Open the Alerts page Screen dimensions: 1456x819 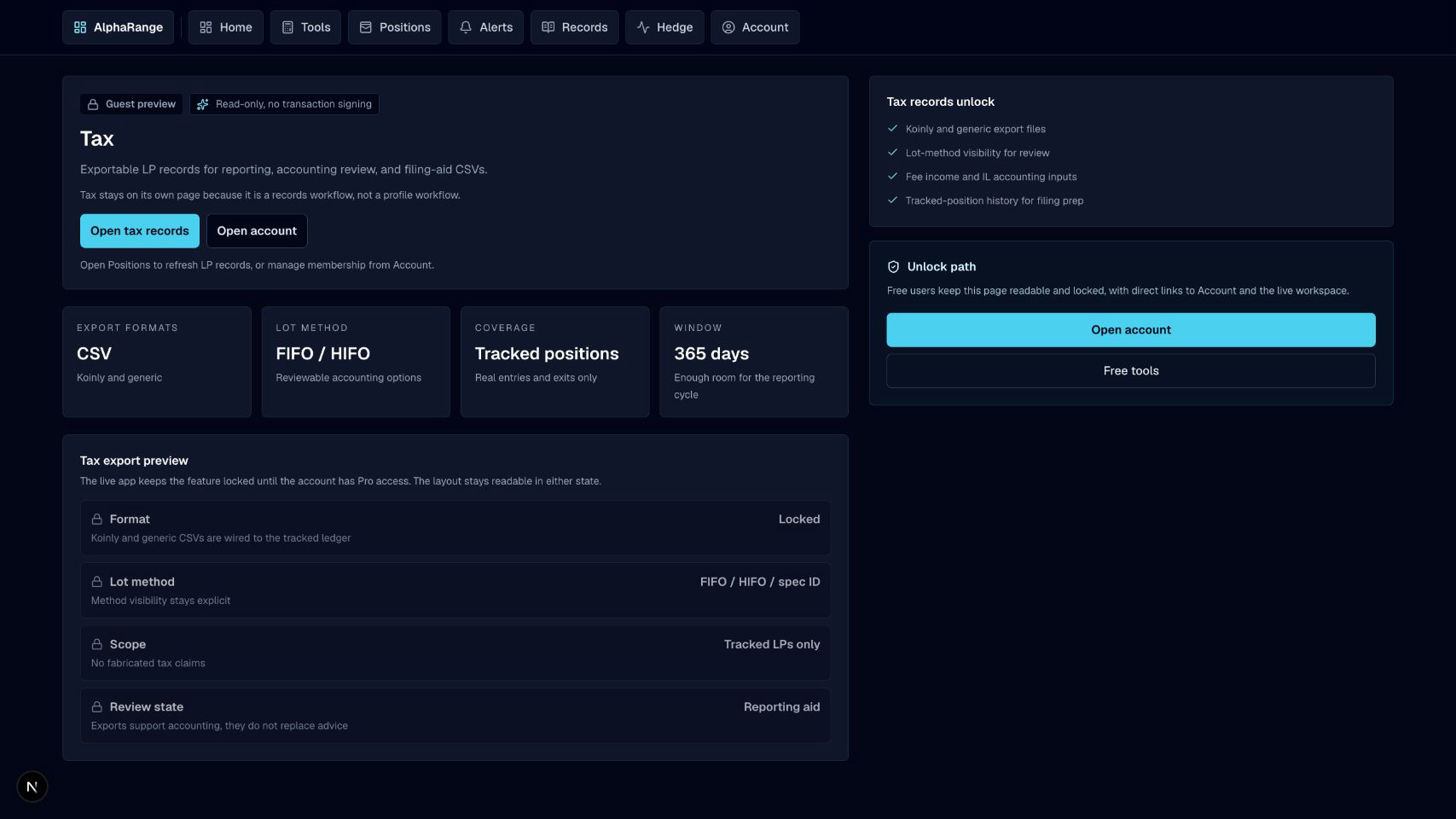(x=486, y=27)
